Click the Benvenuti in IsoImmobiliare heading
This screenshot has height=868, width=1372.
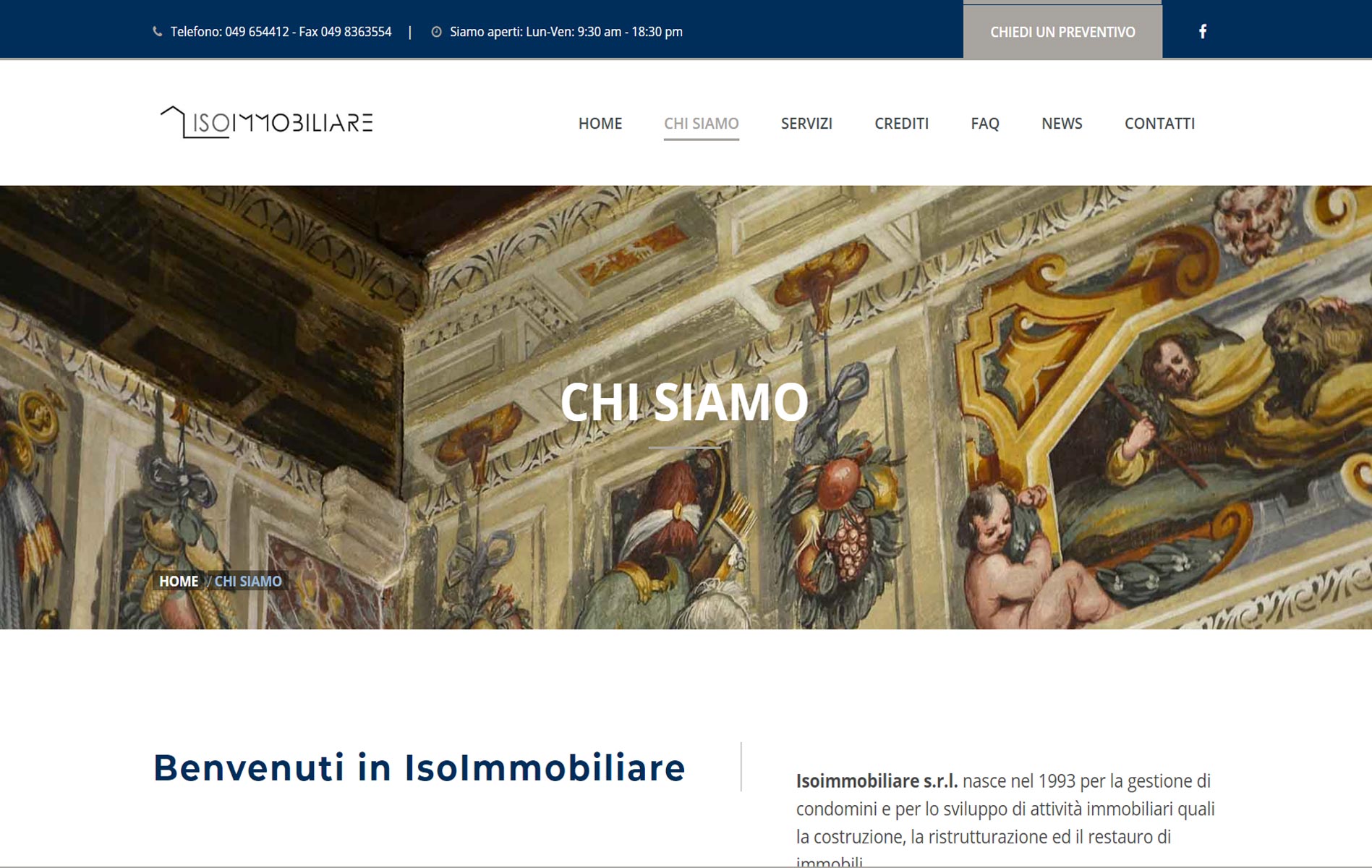(x=419, y=767)
